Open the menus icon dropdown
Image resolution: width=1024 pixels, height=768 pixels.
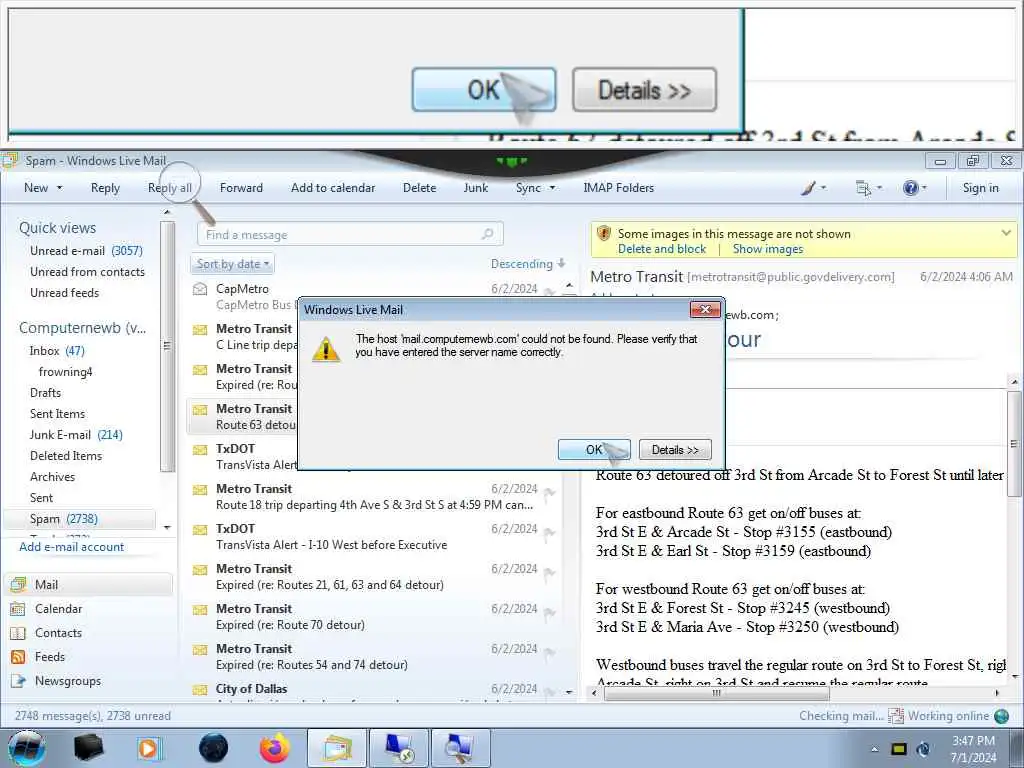(x=869, y=188)
